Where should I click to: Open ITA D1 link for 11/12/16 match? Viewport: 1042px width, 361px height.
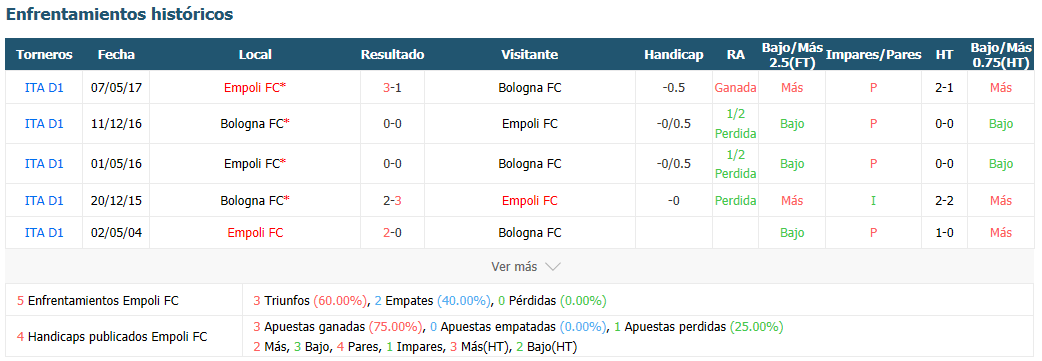coord(44,123)
